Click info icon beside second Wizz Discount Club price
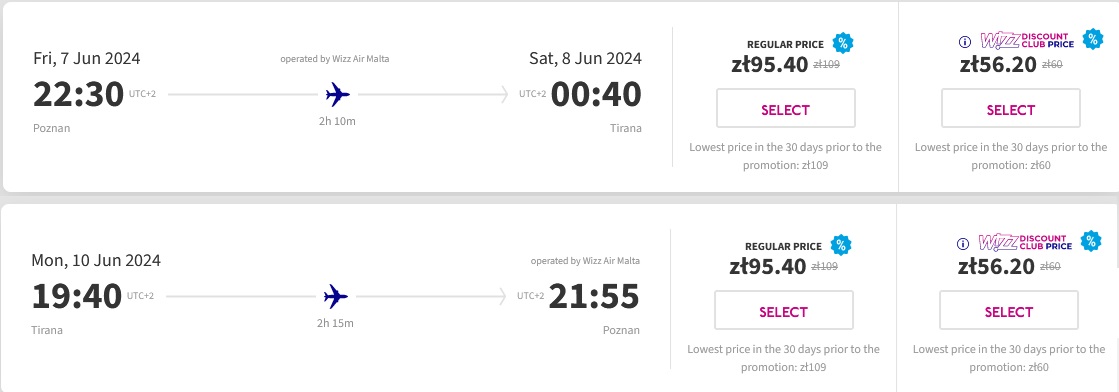 pyautogui.click(x=963, y=243)
